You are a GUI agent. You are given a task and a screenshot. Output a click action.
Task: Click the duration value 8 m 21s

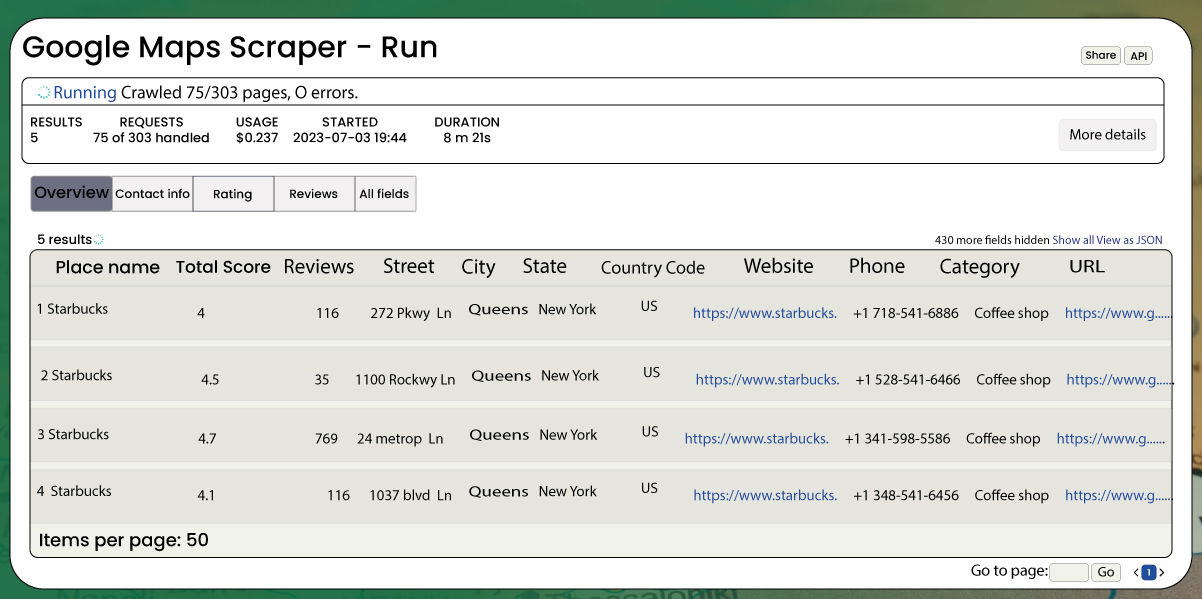tap(467, 138)
